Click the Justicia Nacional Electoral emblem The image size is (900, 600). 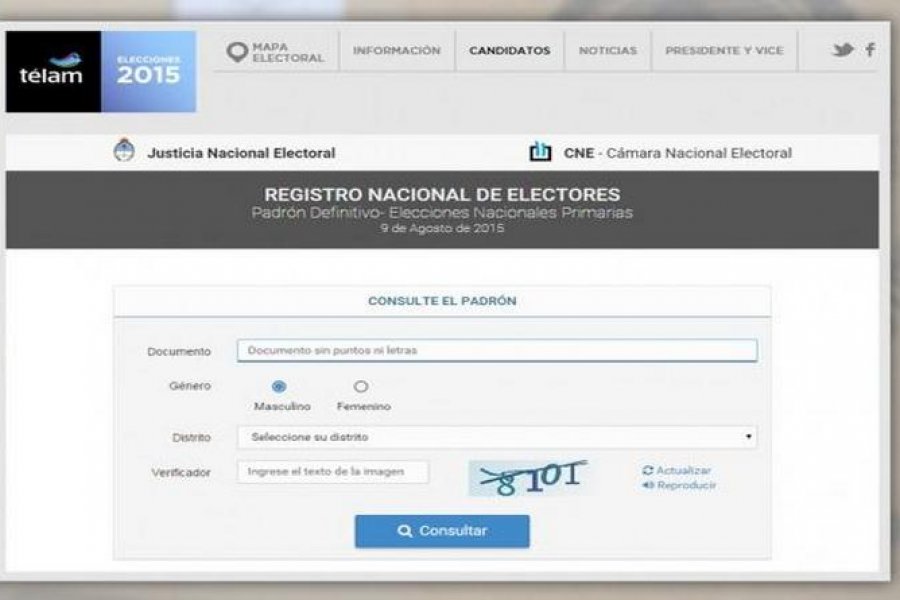[x=124, y=150]
